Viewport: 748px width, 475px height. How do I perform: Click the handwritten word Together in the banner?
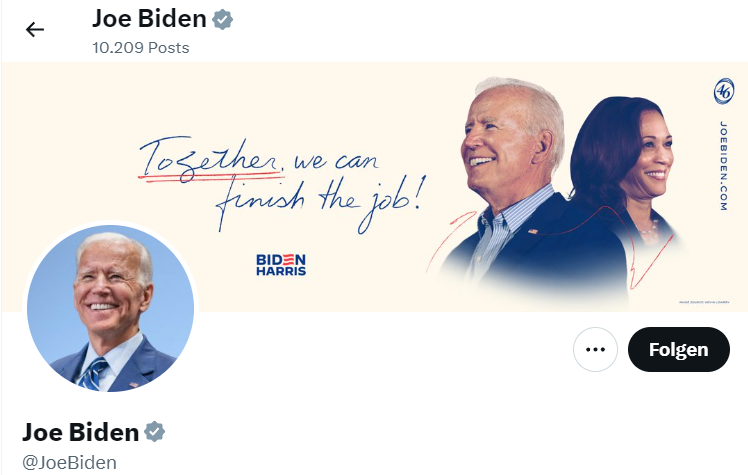(x=210, y=158)
